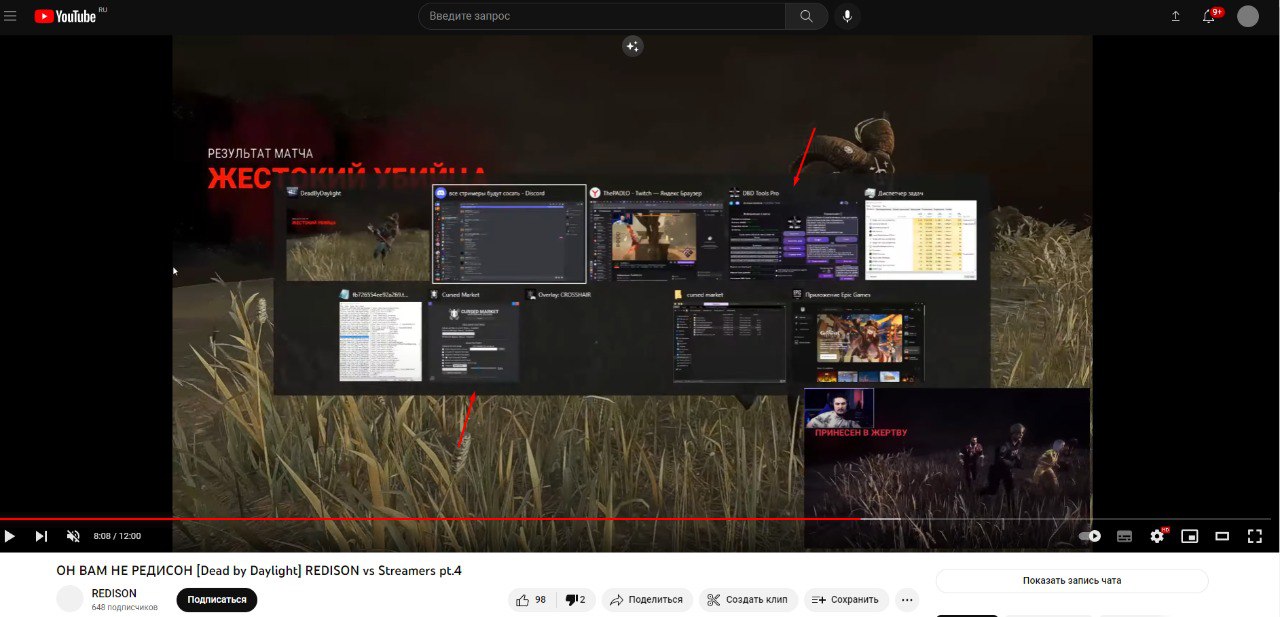Open the YouTube guide hamburger menu
Viewport: 1280px width, 617px height.
pos(11,16)
